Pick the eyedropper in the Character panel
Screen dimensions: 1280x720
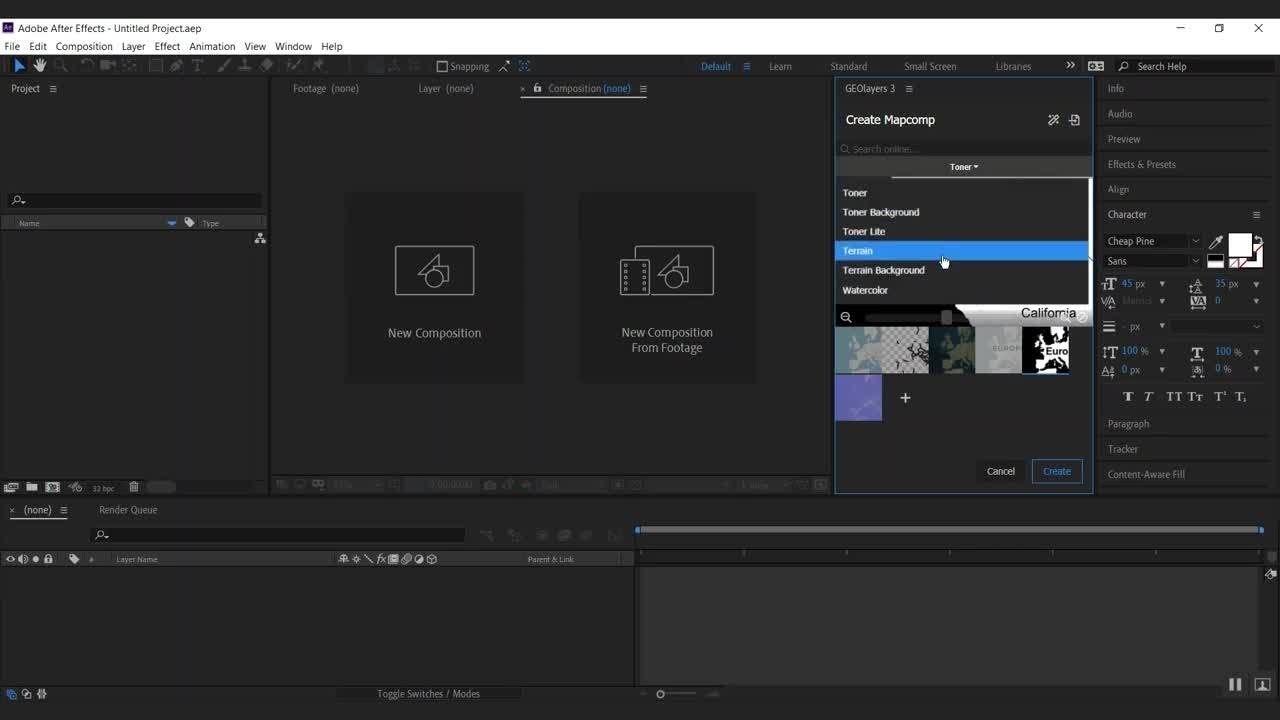[1216, 242]
